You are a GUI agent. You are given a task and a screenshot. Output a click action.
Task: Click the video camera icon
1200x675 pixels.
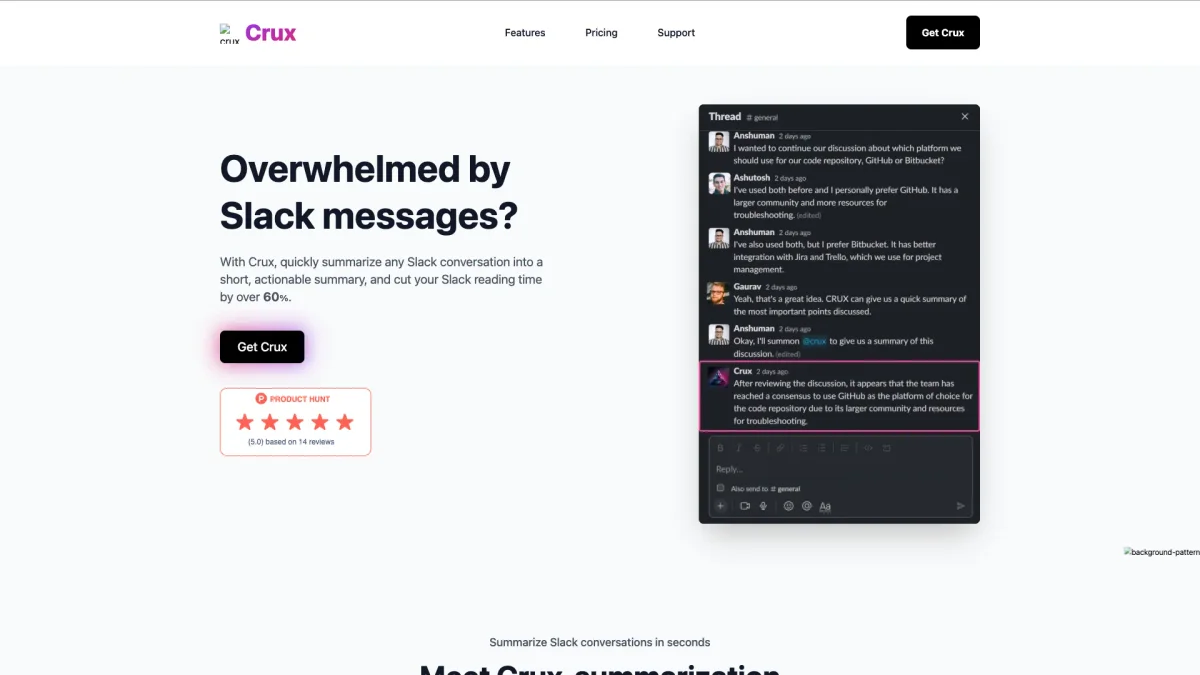click(745, 506)
